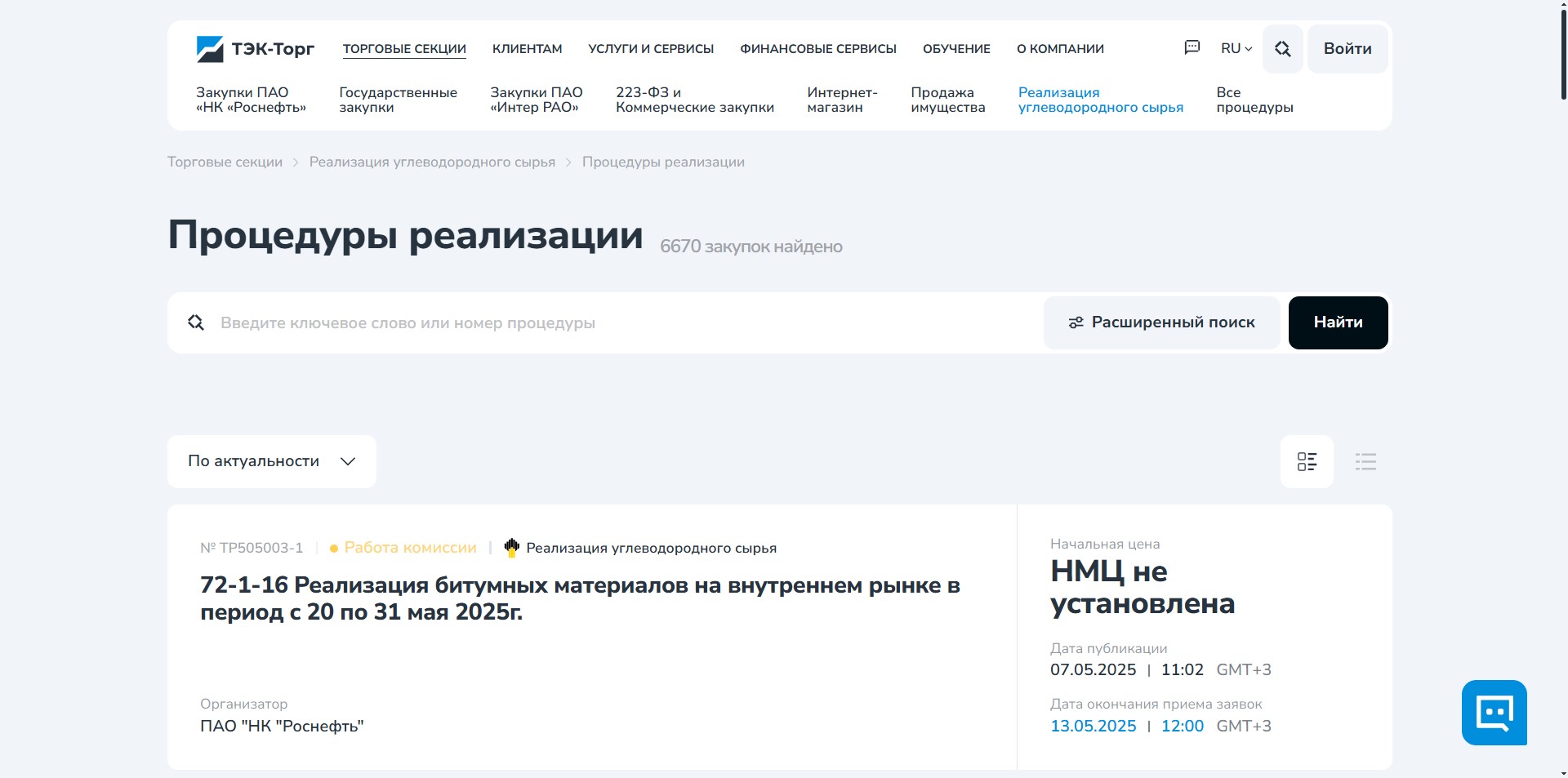Open Расширенный поиск advanced search
The height and width of the screenshot is (778, 1568).
pyautogui.click(x=1161, y=322)
